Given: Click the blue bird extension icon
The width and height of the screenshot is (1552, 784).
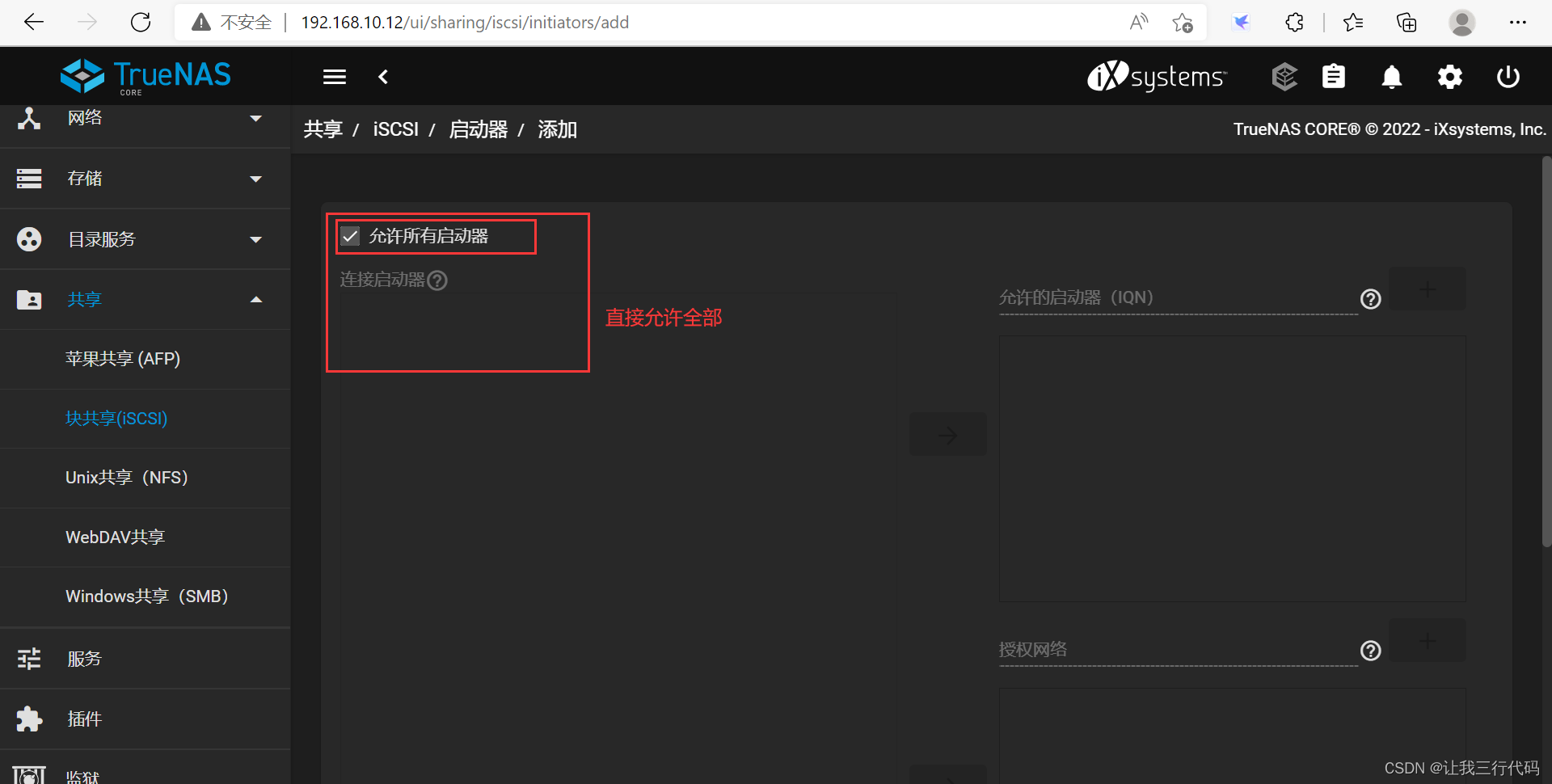Looking at the screenshot, I should point(1241,23).
